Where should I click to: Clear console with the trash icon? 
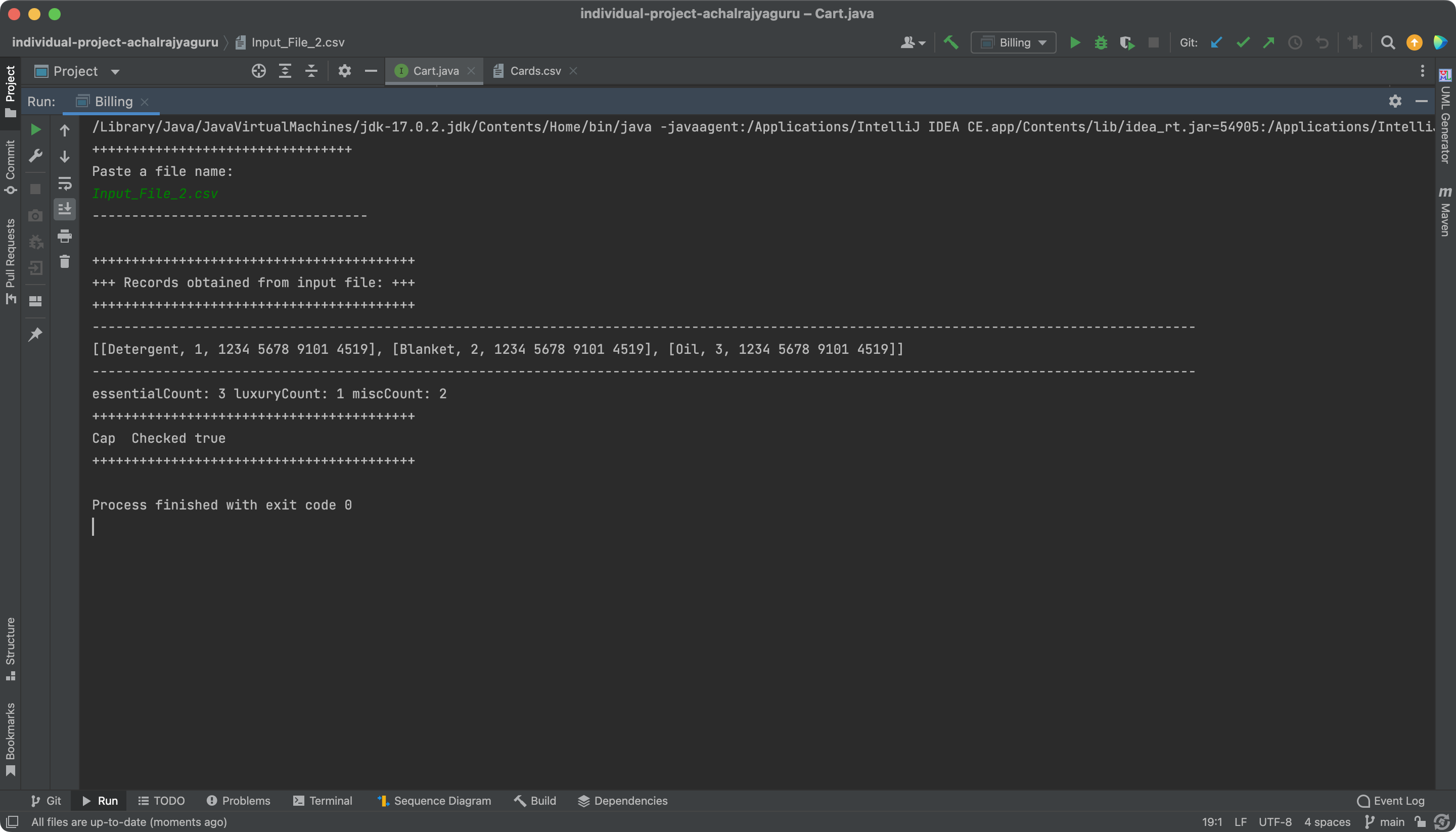(x=65, y=262)
